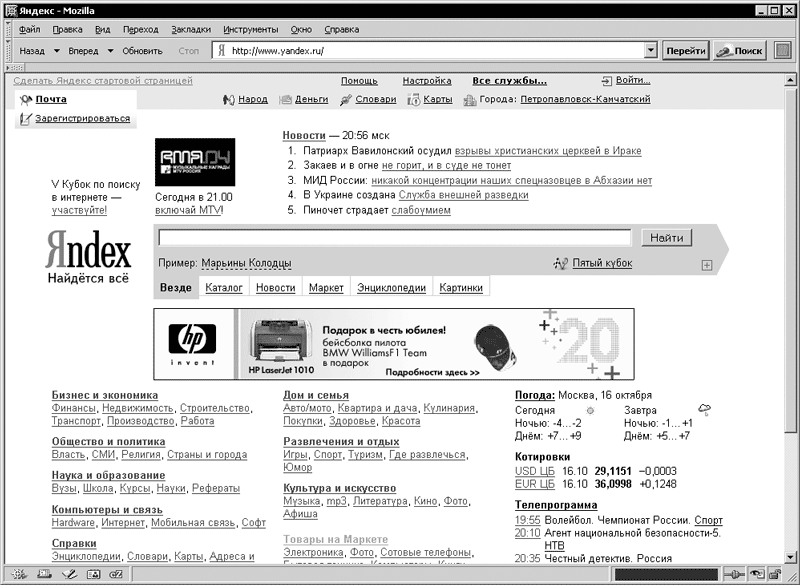Open the HP LaserJet 1010 banner ad
This screenshot has height=585, width=800.
(x=394, y=344)
